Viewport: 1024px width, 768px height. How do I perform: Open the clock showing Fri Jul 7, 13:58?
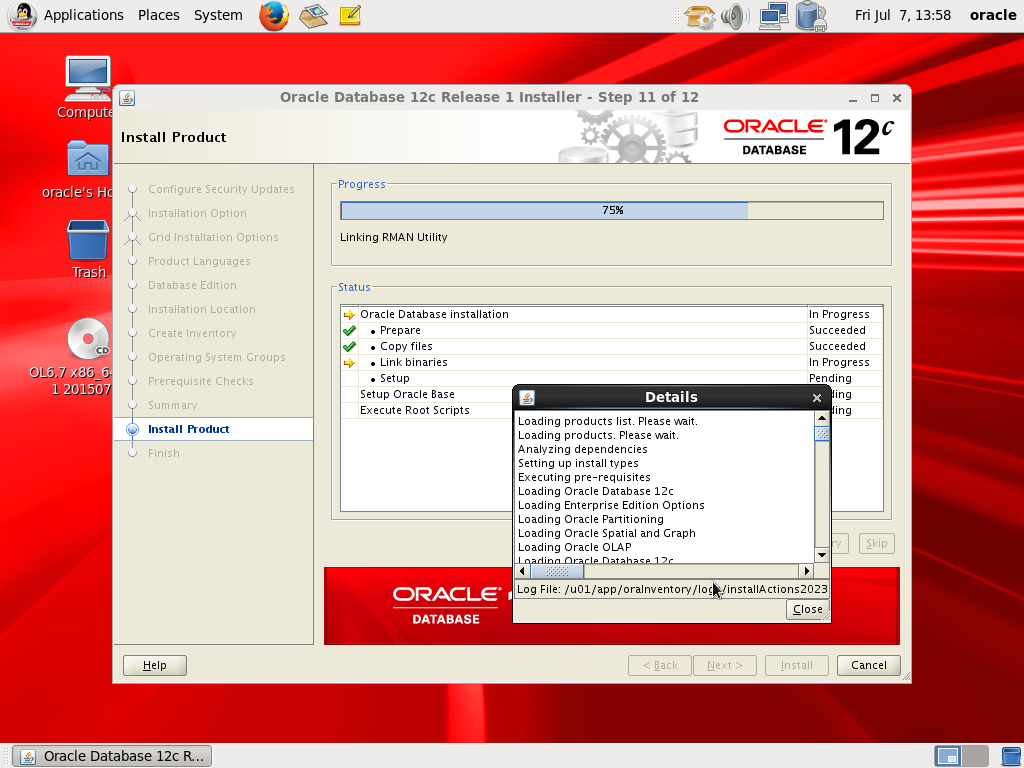click(903, 15)
